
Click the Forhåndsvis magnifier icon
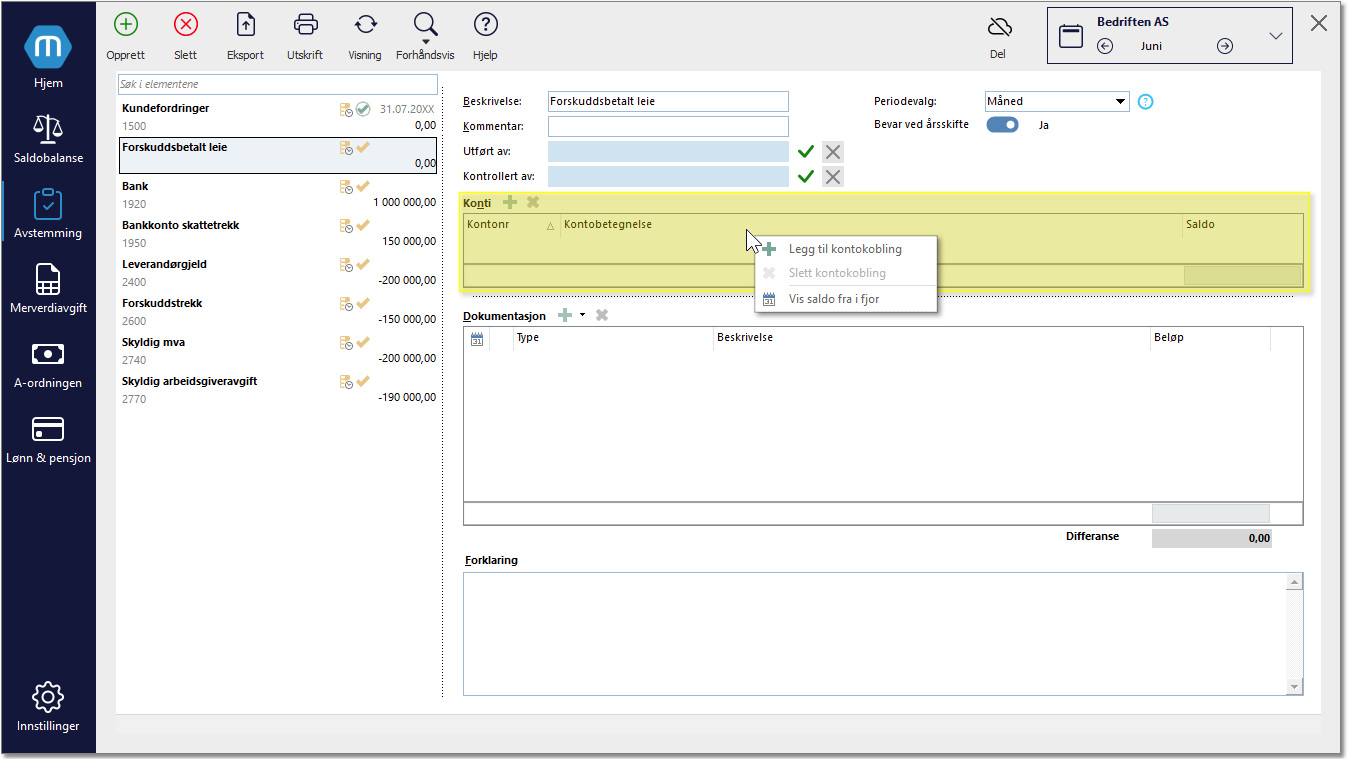click(x=425, y=24)
